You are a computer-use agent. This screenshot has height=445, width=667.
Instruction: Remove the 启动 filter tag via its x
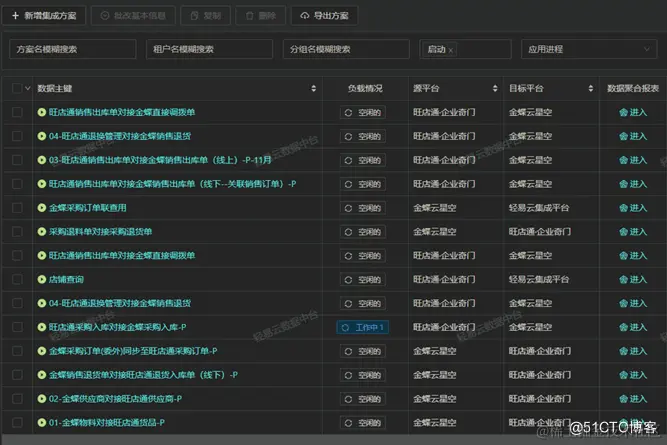[x=450, y=50]
